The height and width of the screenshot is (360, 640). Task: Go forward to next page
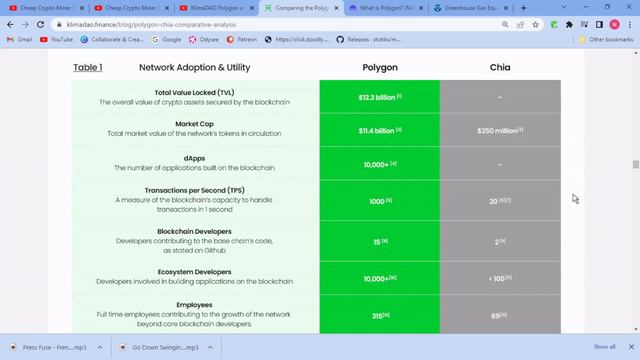point(25,24)
